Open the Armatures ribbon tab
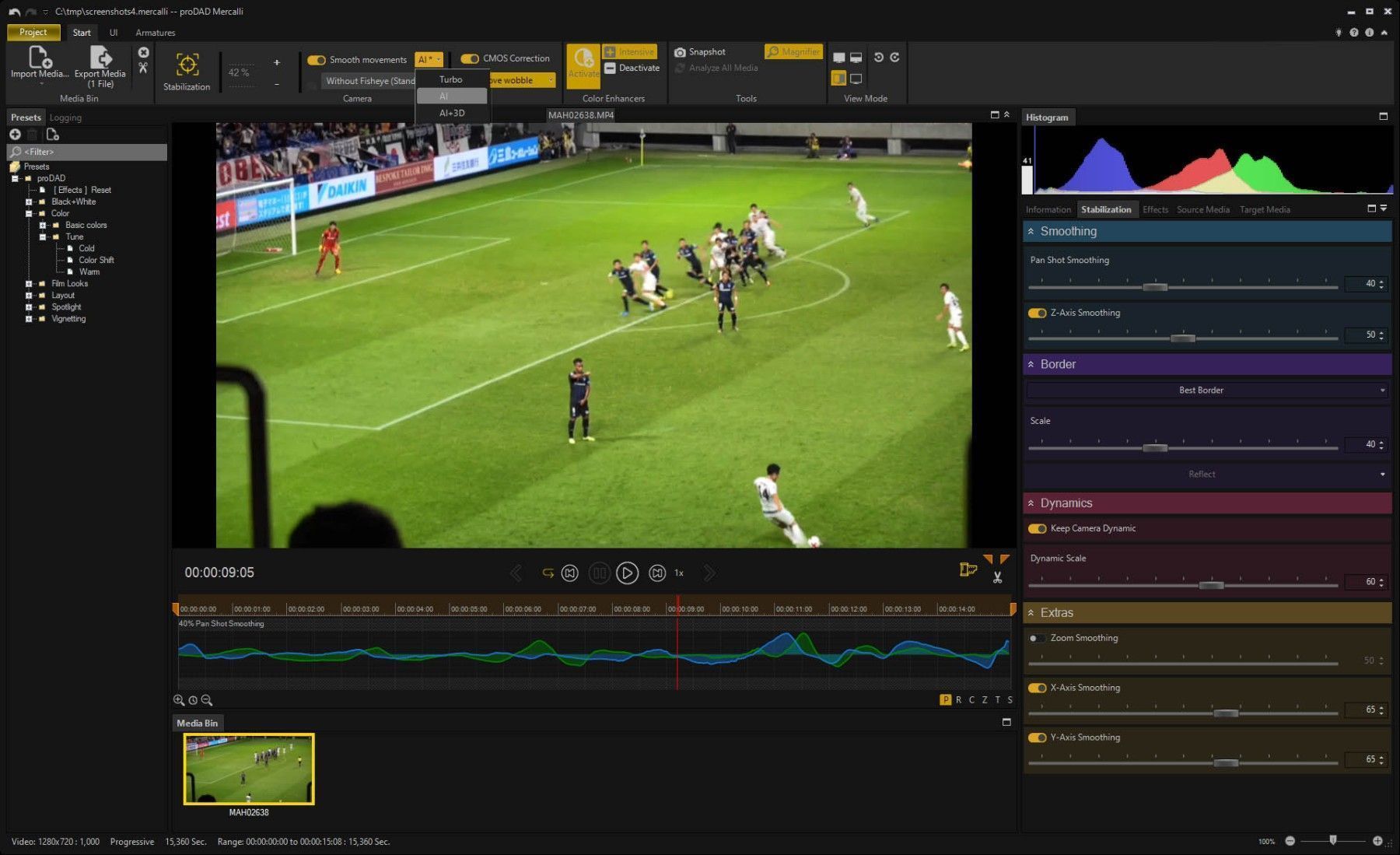 [x=156, y=33]
